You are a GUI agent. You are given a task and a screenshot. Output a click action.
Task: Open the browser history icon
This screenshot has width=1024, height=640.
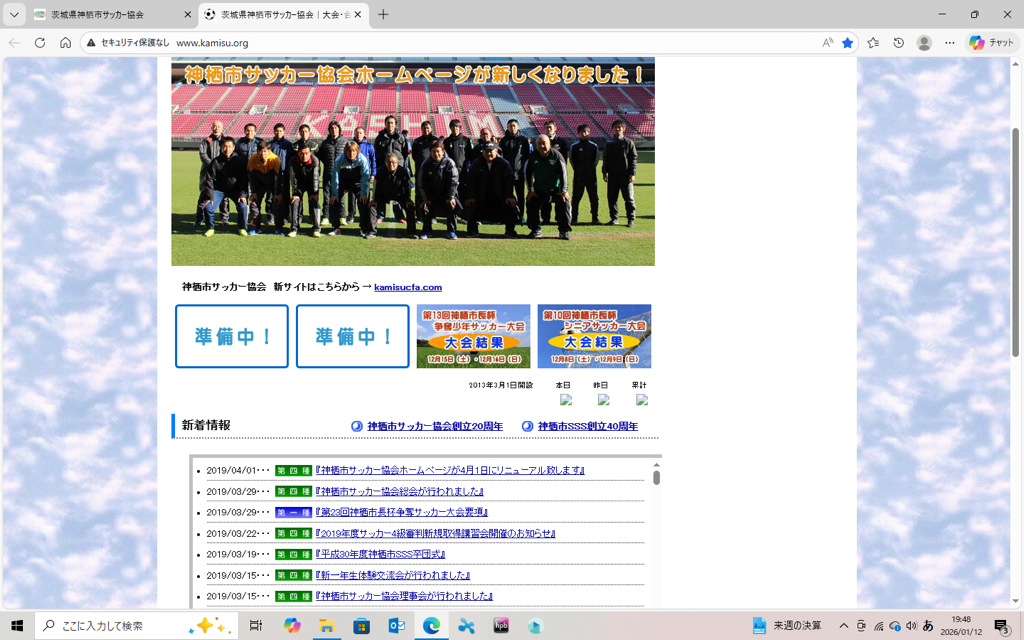[x=898, y=43]
